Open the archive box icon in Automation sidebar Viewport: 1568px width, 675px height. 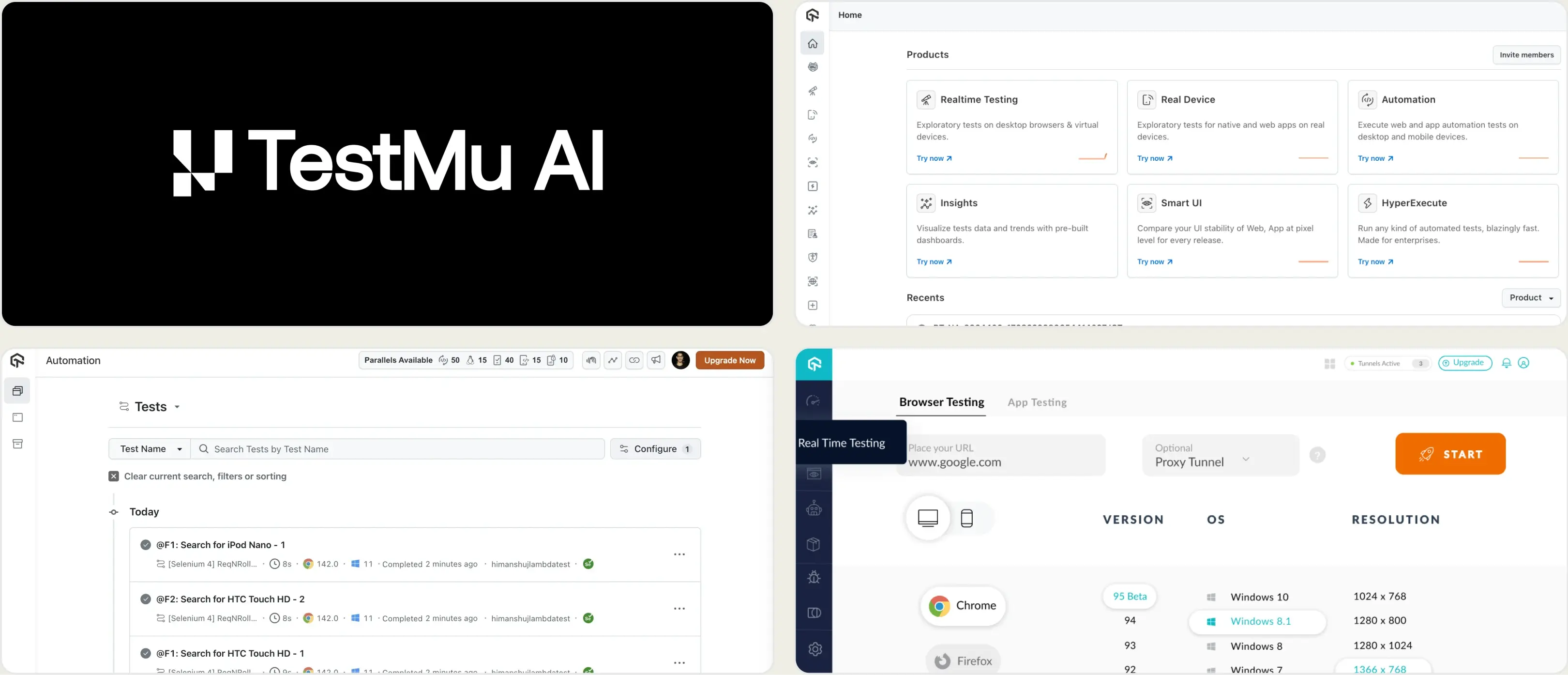point(17,444)
